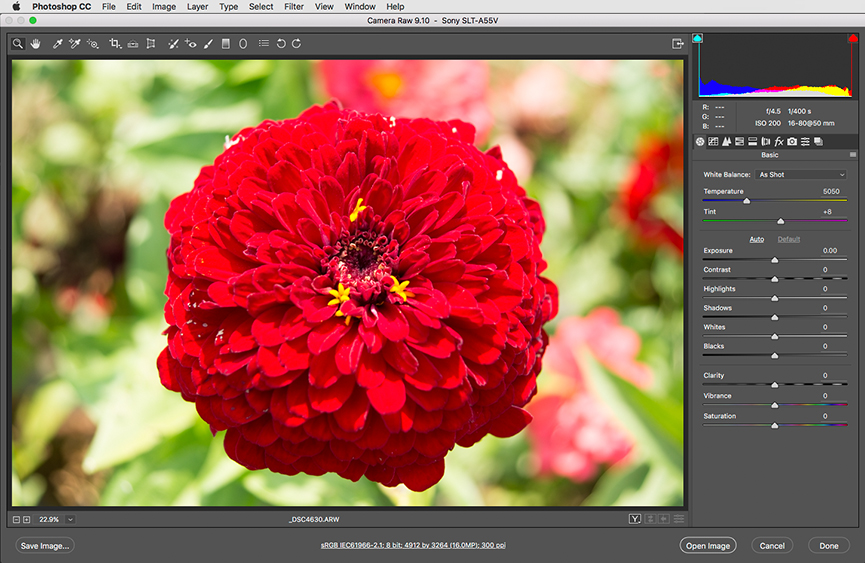Select the White Balance eyedropper tool
Image resolution: width=865 pixels, height=563 pixels.
[x=57, y=44]
